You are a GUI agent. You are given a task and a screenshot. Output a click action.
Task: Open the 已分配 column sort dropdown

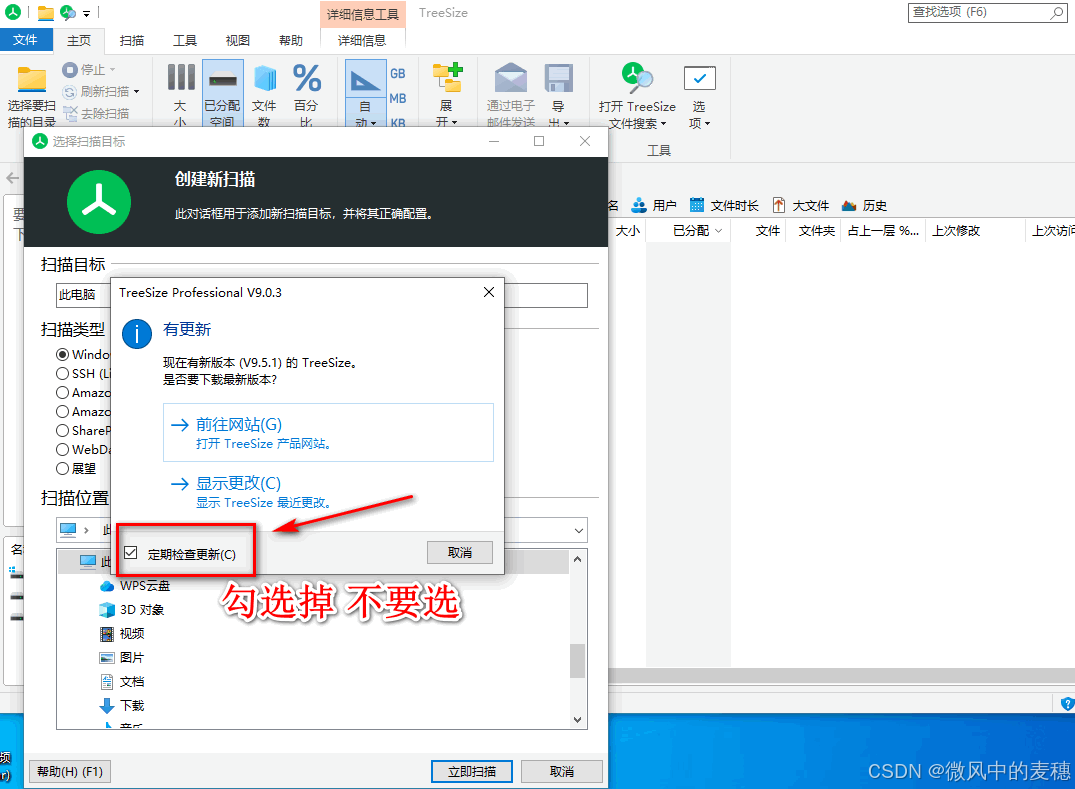(x=718, y=231)
